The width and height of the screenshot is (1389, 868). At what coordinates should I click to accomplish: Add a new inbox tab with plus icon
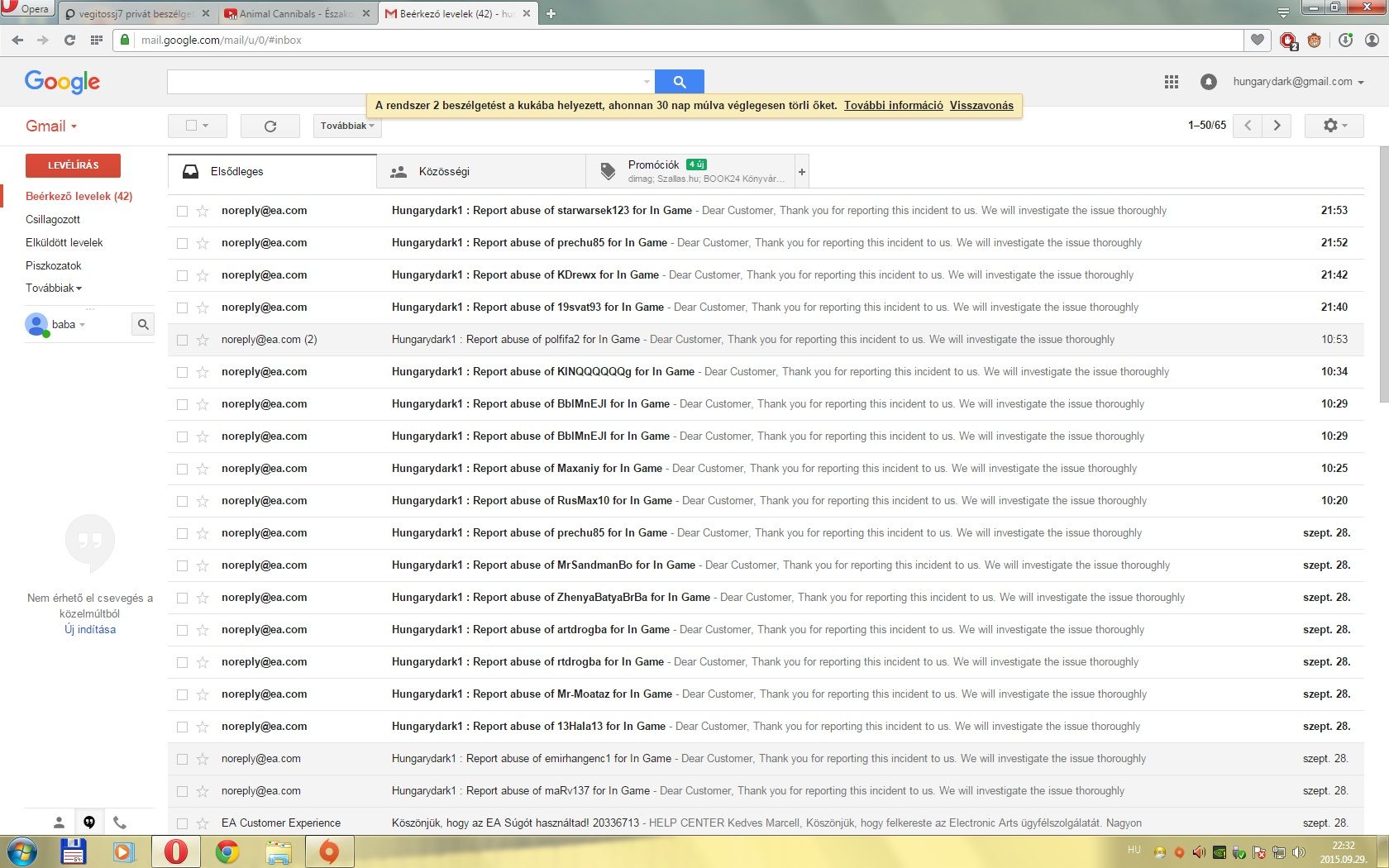pos(801,171)
